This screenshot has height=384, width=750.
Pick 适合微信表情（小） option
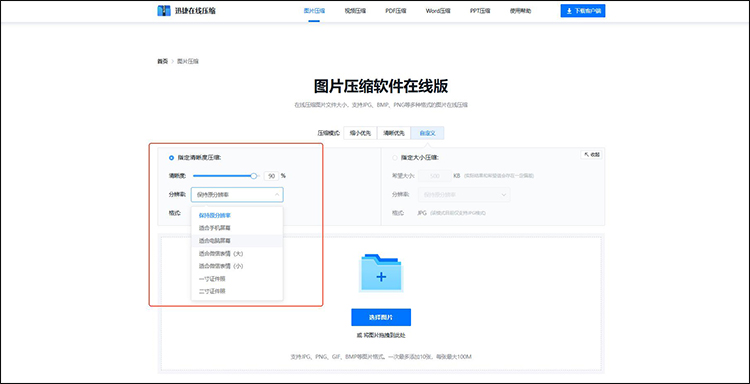tap(237, 265)
